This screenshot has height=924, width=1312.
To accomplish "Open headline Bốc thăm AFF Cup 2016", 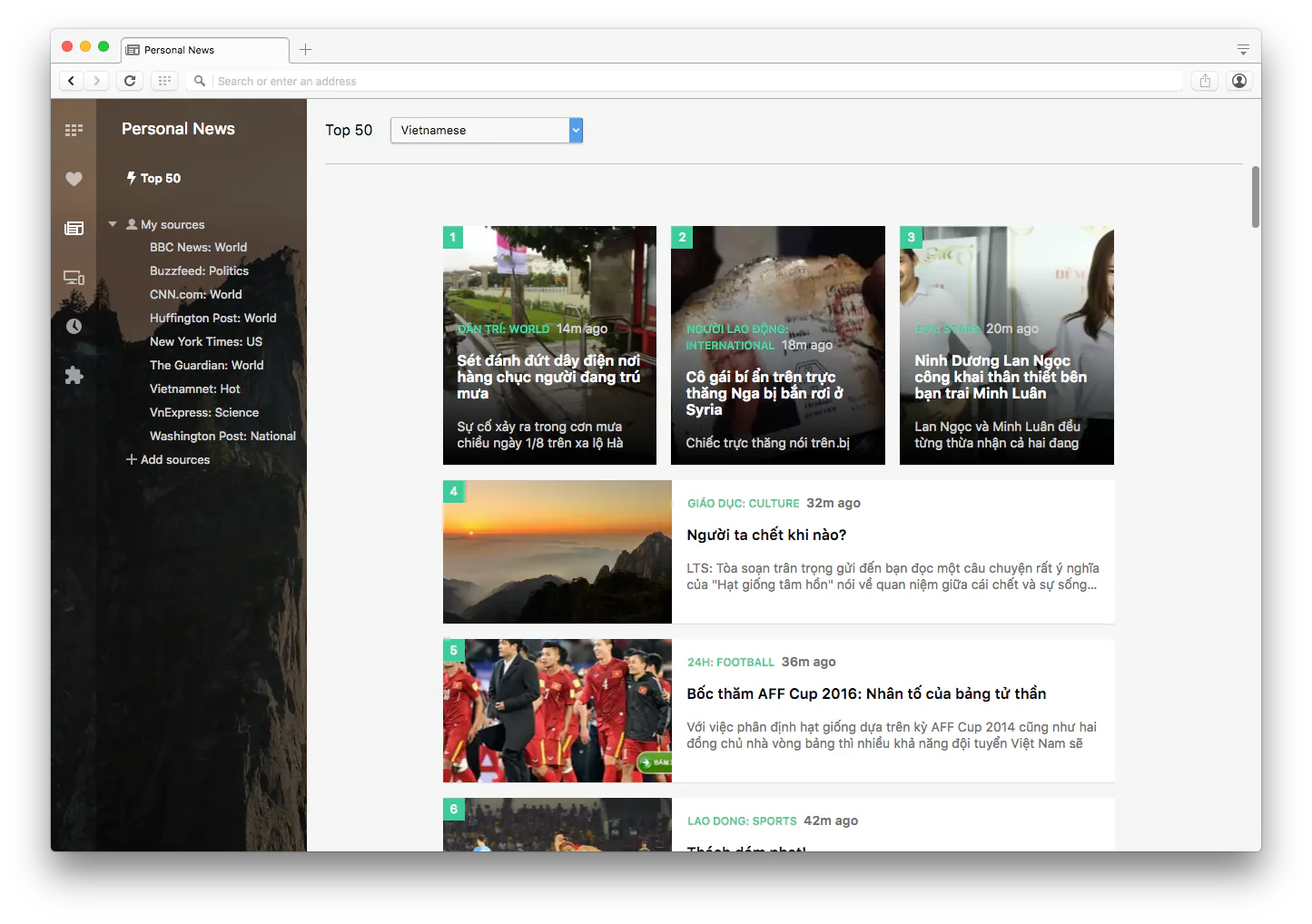I will [866, 693].
